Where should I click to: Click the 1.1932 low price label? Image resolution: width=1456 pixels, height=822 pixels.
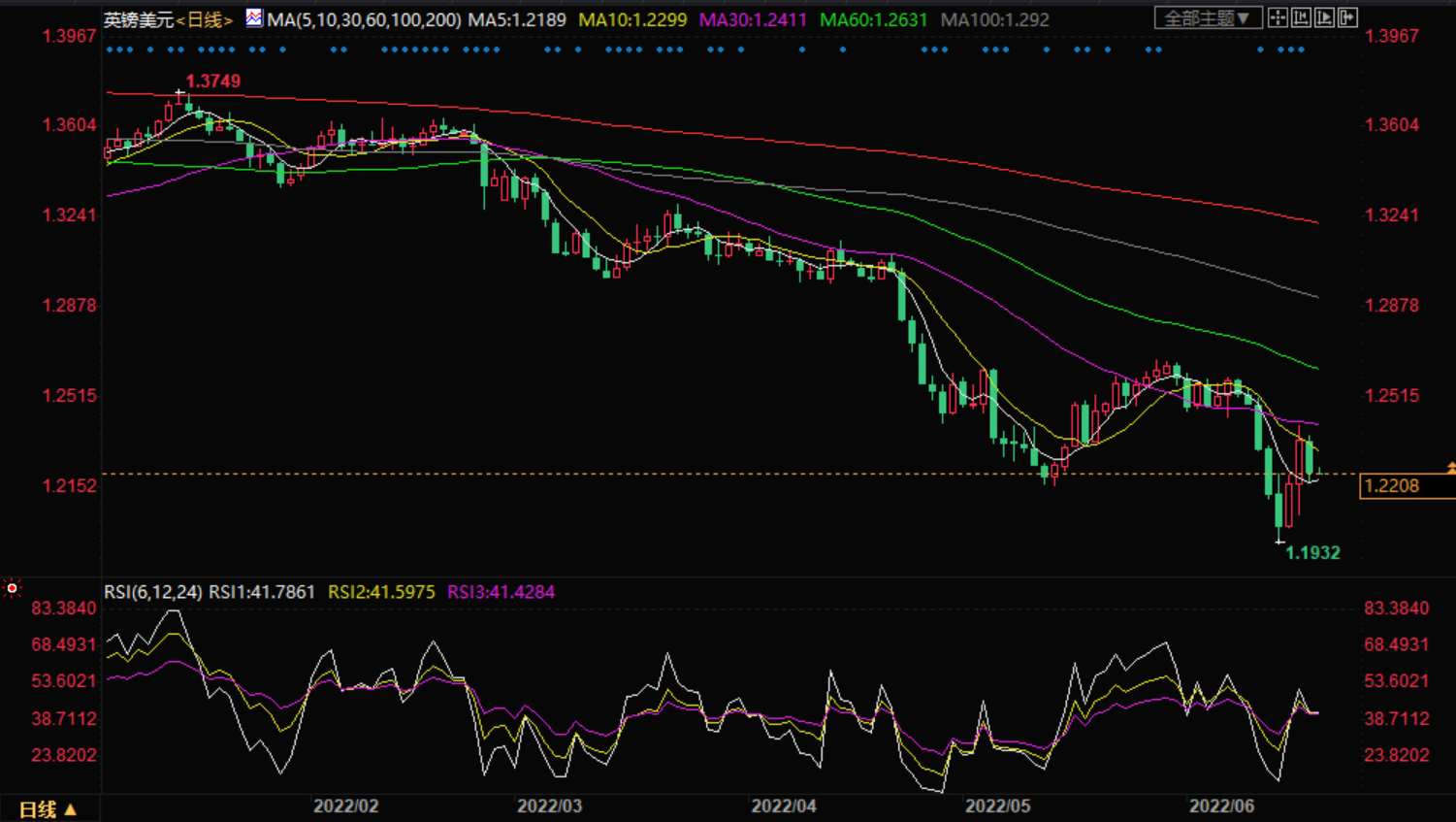pyautogui.click(x=1312, y=553)
